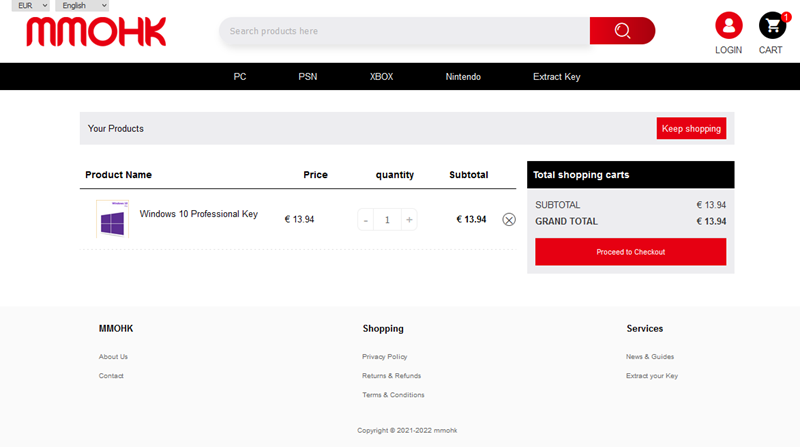Screen dimensions: 800x447
Task: Select the PC menu item
Action: pyautogui.click(x=240, y=77)
